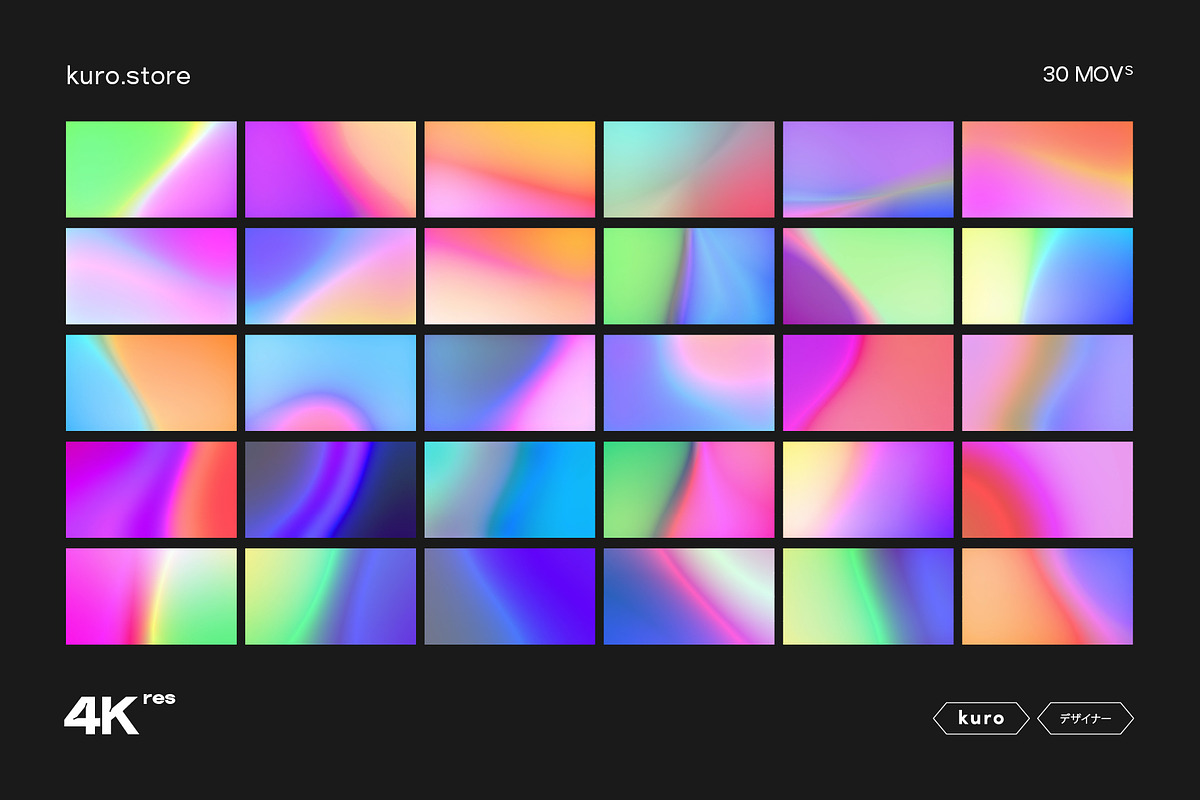Click the pink-white gradient starting second row

pos(151,276)
